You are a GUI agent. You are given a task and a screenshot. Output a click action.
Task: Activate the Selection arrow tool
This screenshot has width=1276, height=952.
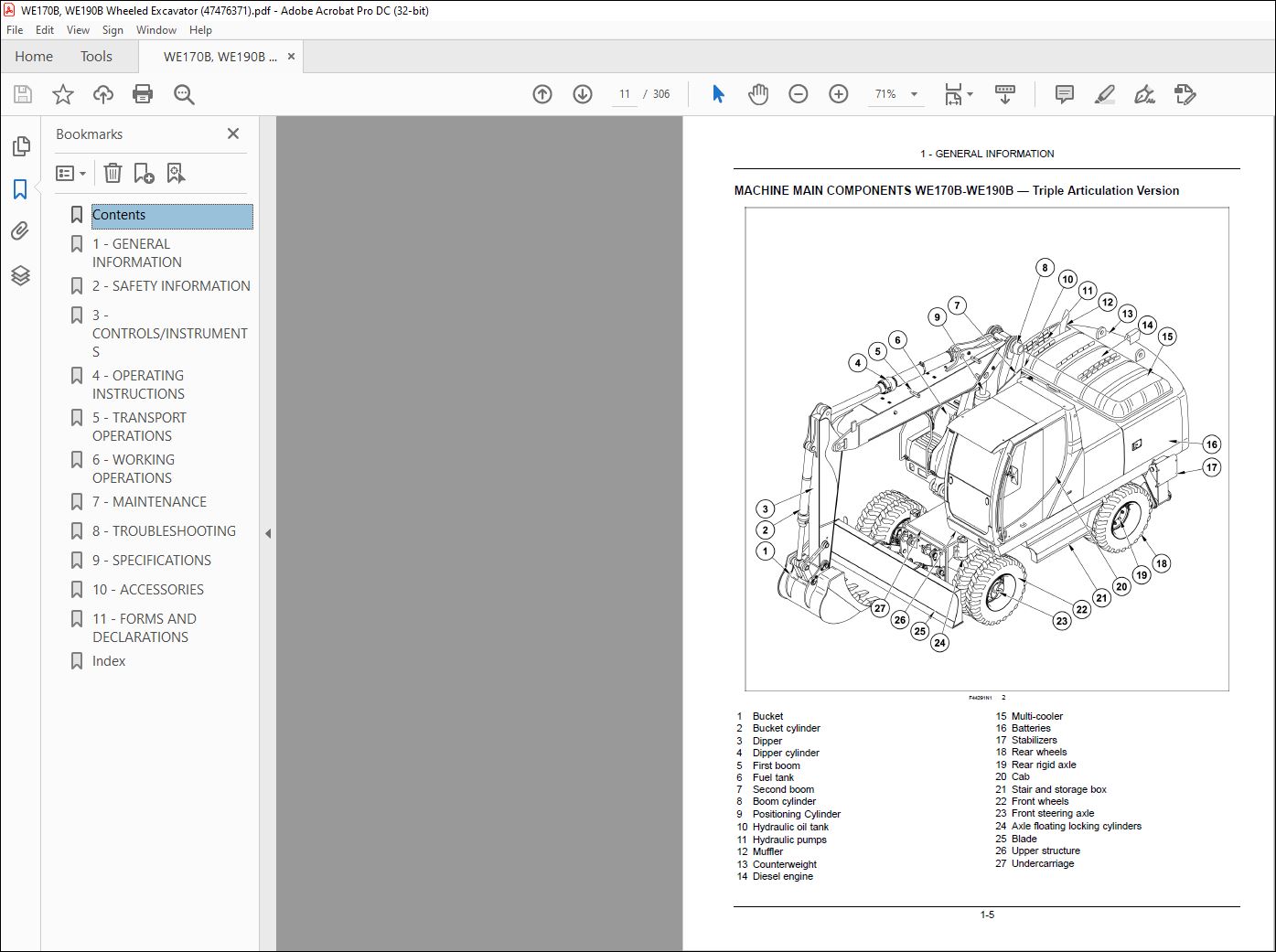pyautogui.click(x=718, y=94)
